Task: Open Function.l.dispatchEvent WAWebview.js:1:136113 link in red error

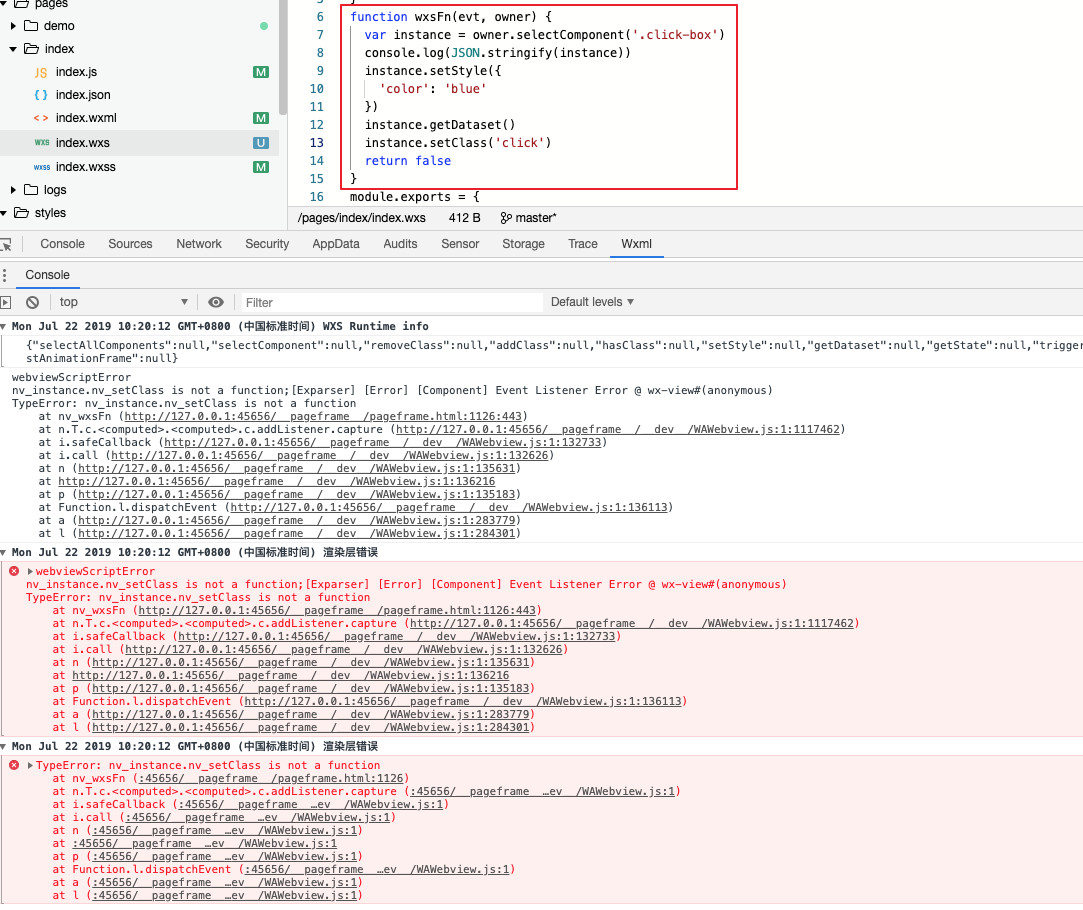Action: 463,701
